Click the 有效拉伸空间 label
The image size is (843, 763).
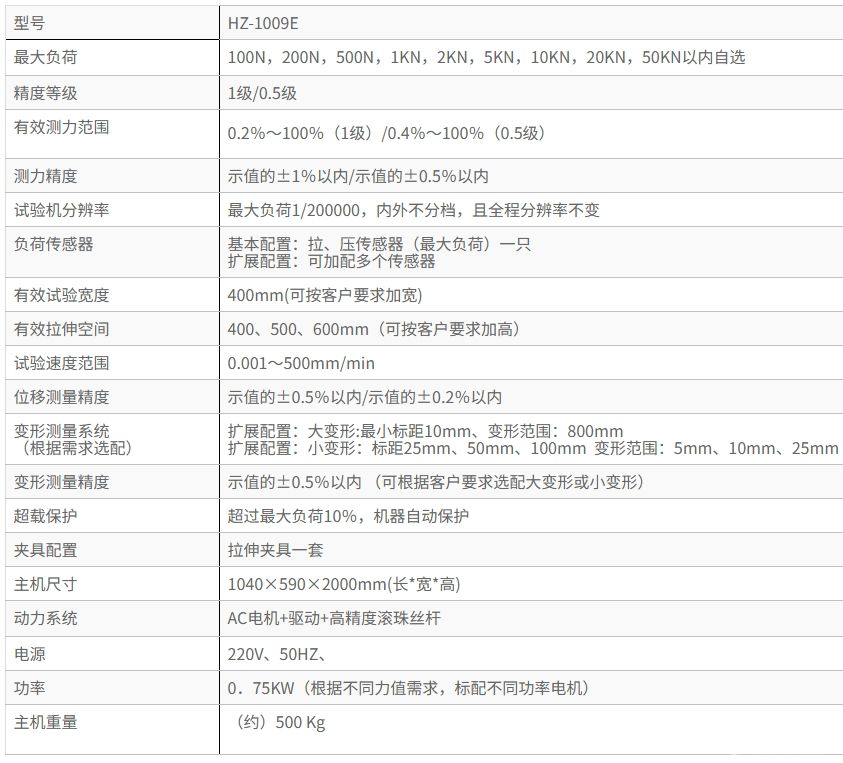[x=61, y=329]
